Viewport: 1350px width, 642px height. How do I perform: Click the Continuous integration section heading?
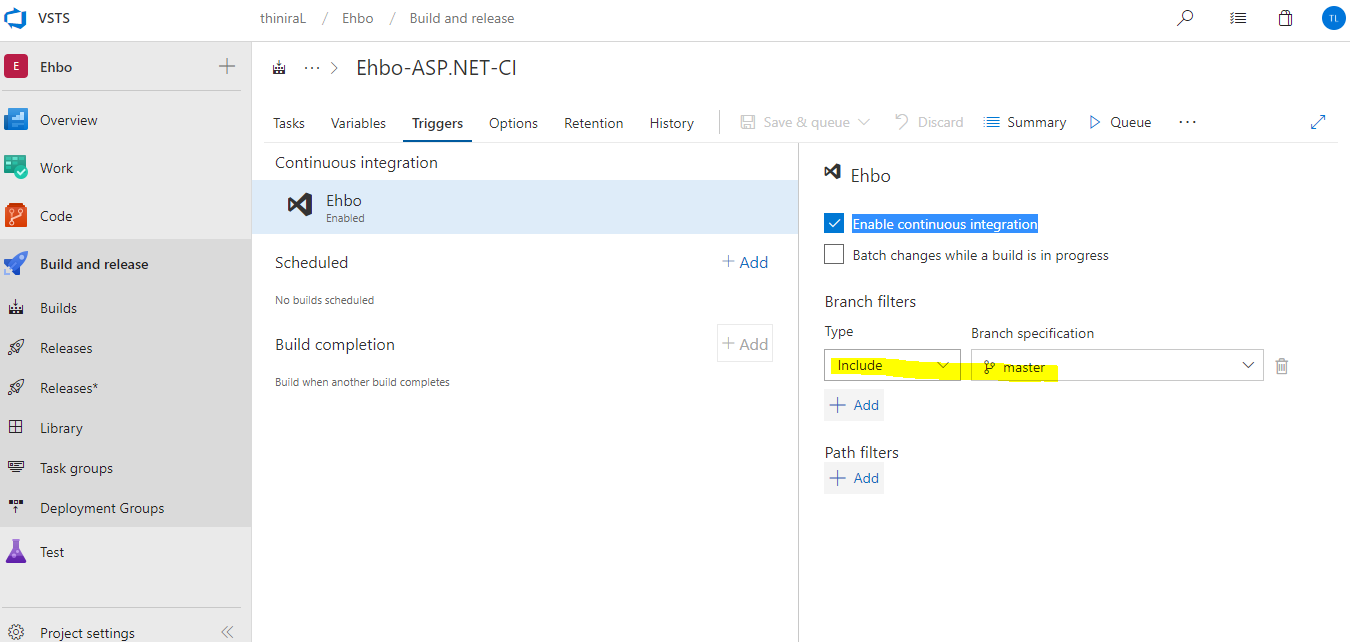[356, 162]
